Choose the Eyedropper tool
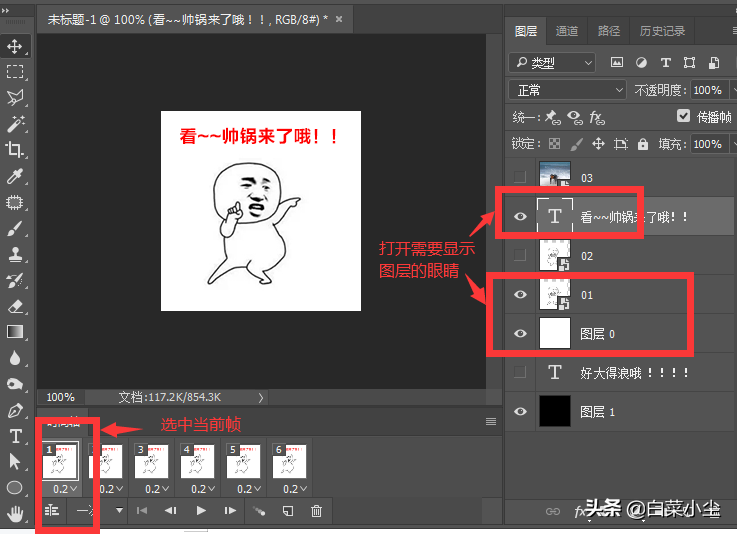Image resolution: width=737 pixels, height=534 pixels. coord(15,176)
